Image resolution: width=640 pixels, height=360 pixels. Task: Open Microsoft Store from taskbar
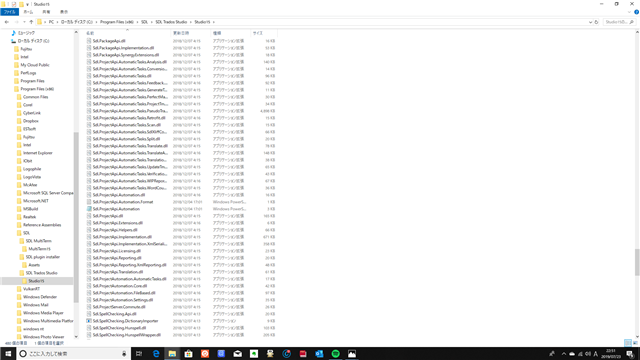point(189,353)
